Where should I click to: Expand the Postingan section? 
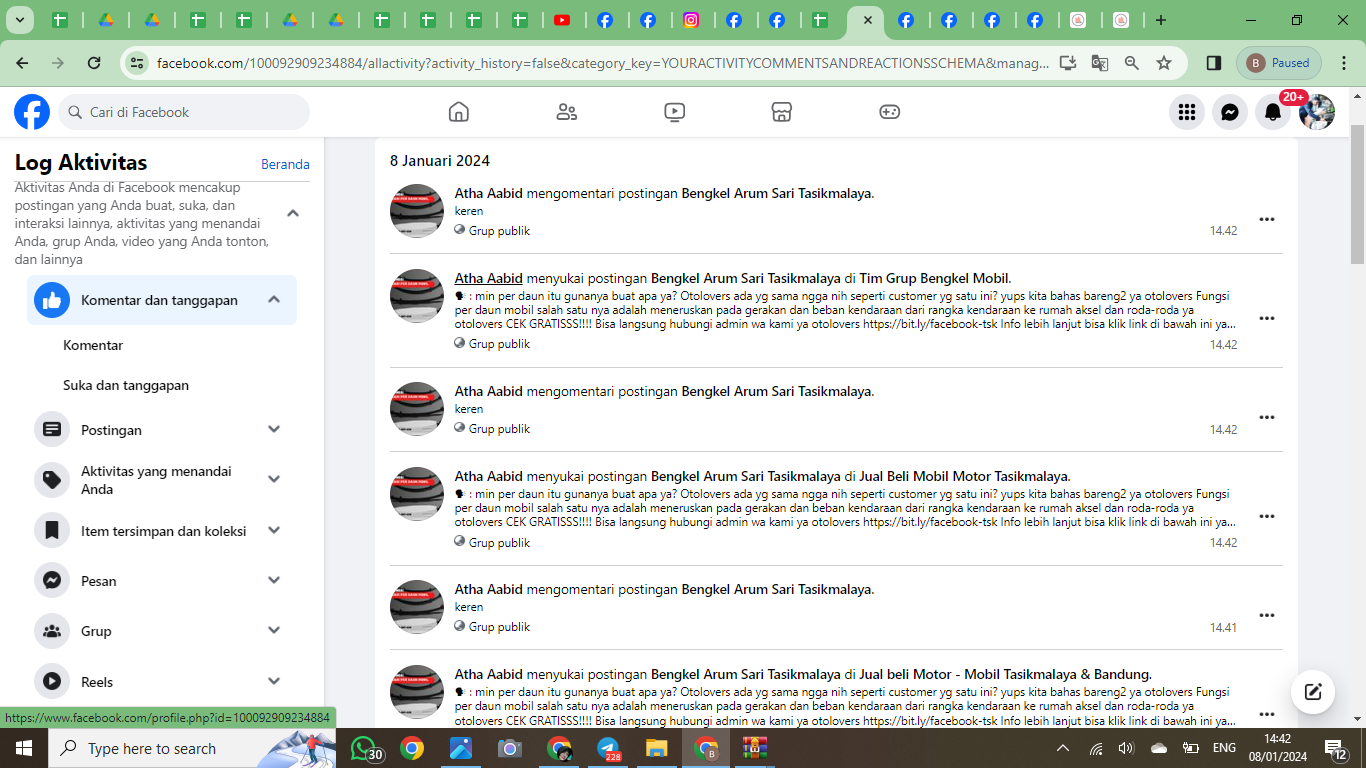click(274, 430)
